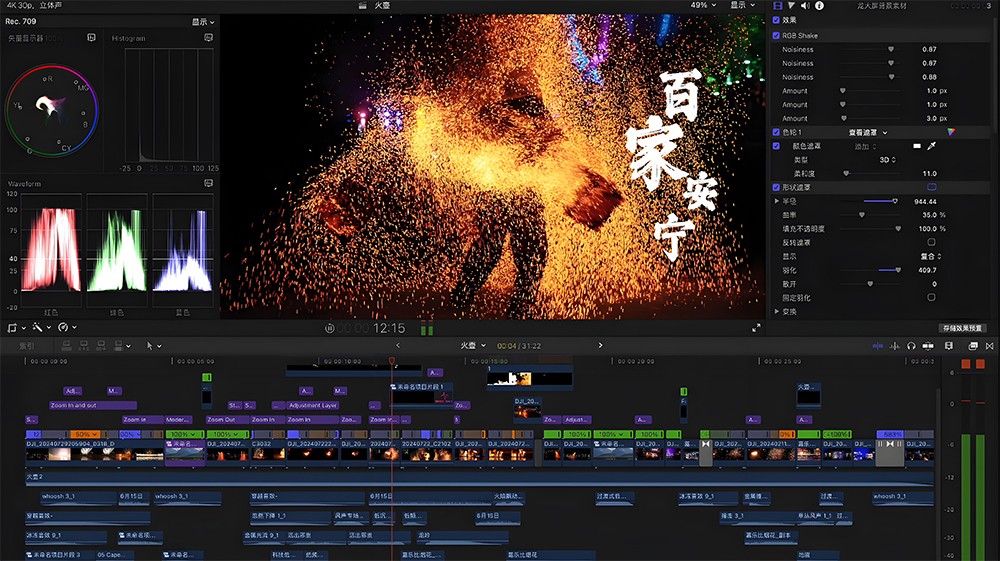This screenshot has height=561, width=1000.
Task: Open the Audio inspector speaker icon
Action: 805,6
